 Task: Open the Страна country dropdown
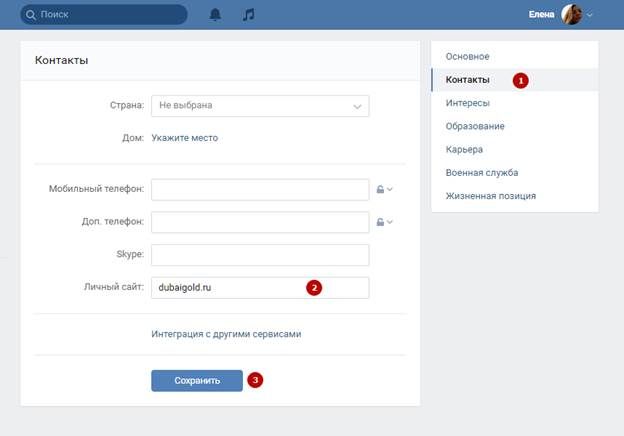[x=260, y=105]
